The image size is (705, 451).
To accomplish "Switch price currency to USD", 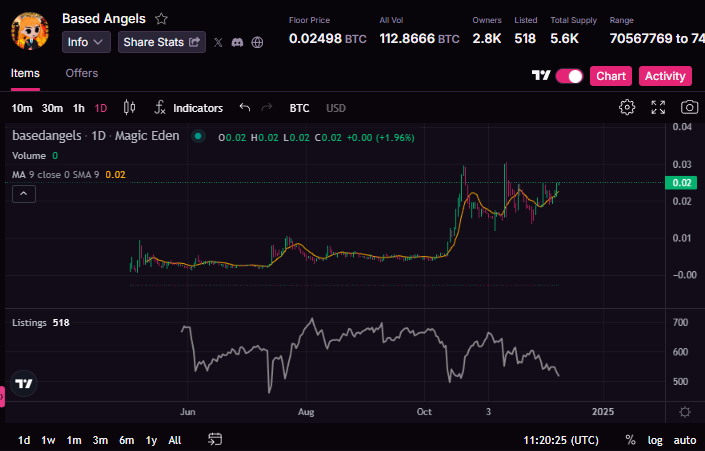I will [336, 108].
